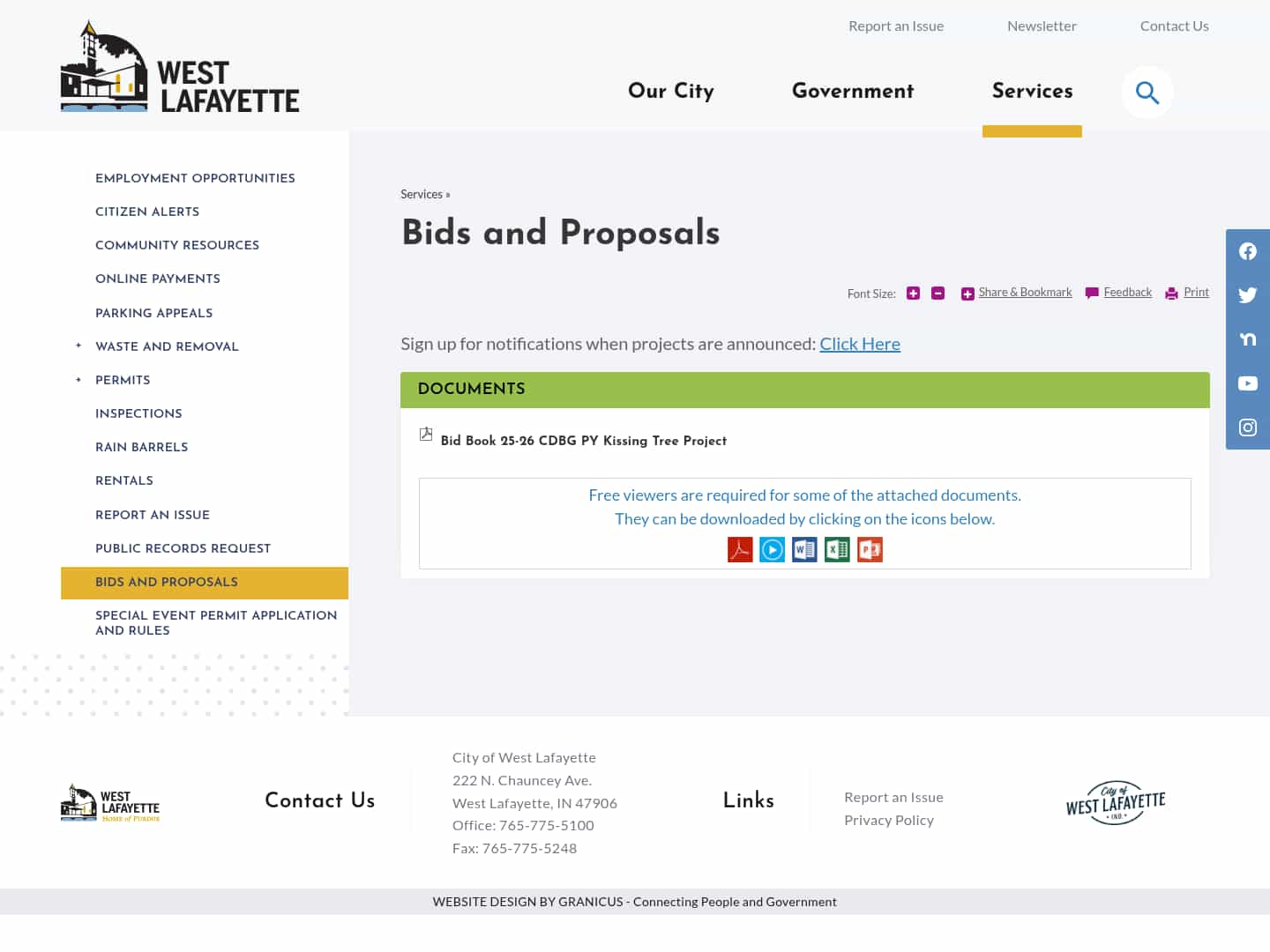Select Public Records Request in sidebar
Viewport: 1270px width, 952px height.
183,548
